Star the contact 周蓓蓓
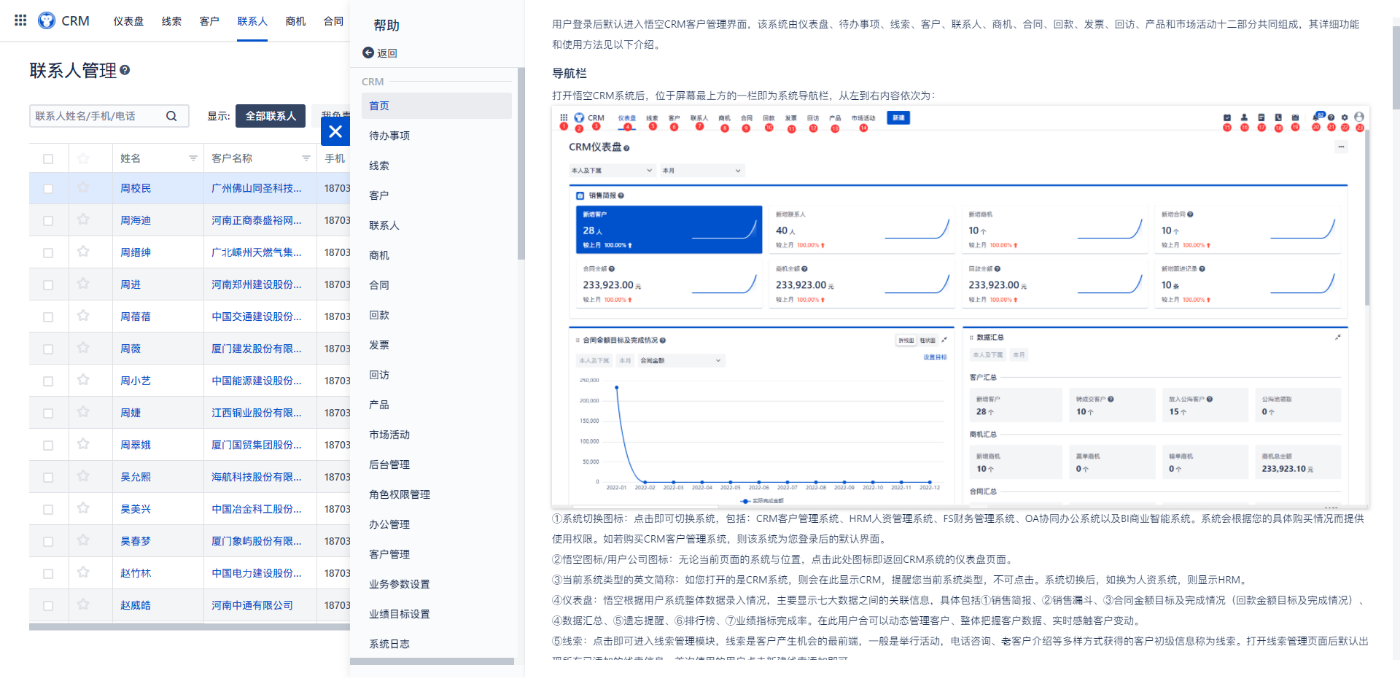This screenshot has width=1400, height=680. point(83,316)
